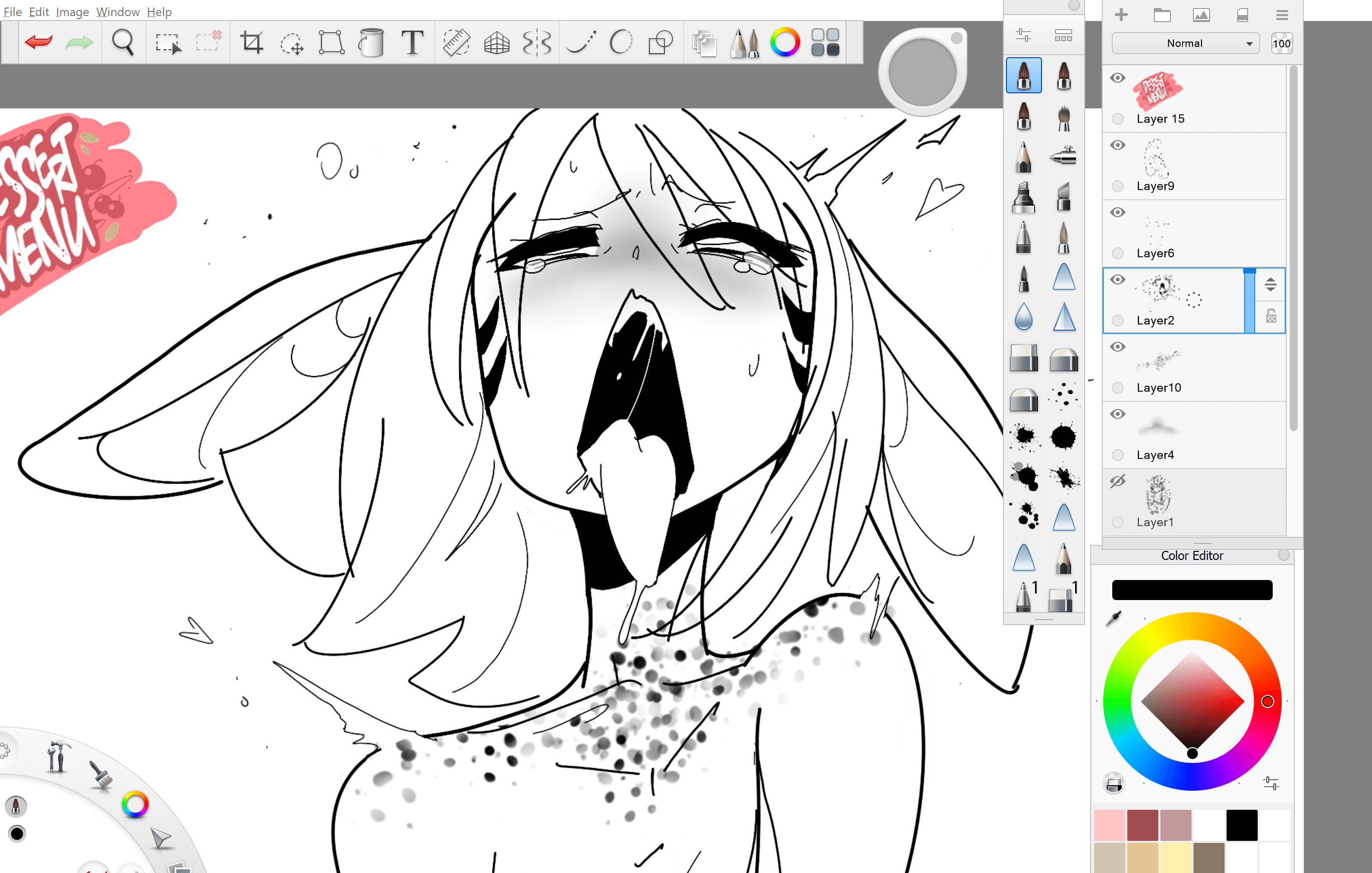Image resolution: width=1372 pixels, height=873 pixels.
Task: Open the Normal blend mode dropdown
Action: coord(1185,43)
